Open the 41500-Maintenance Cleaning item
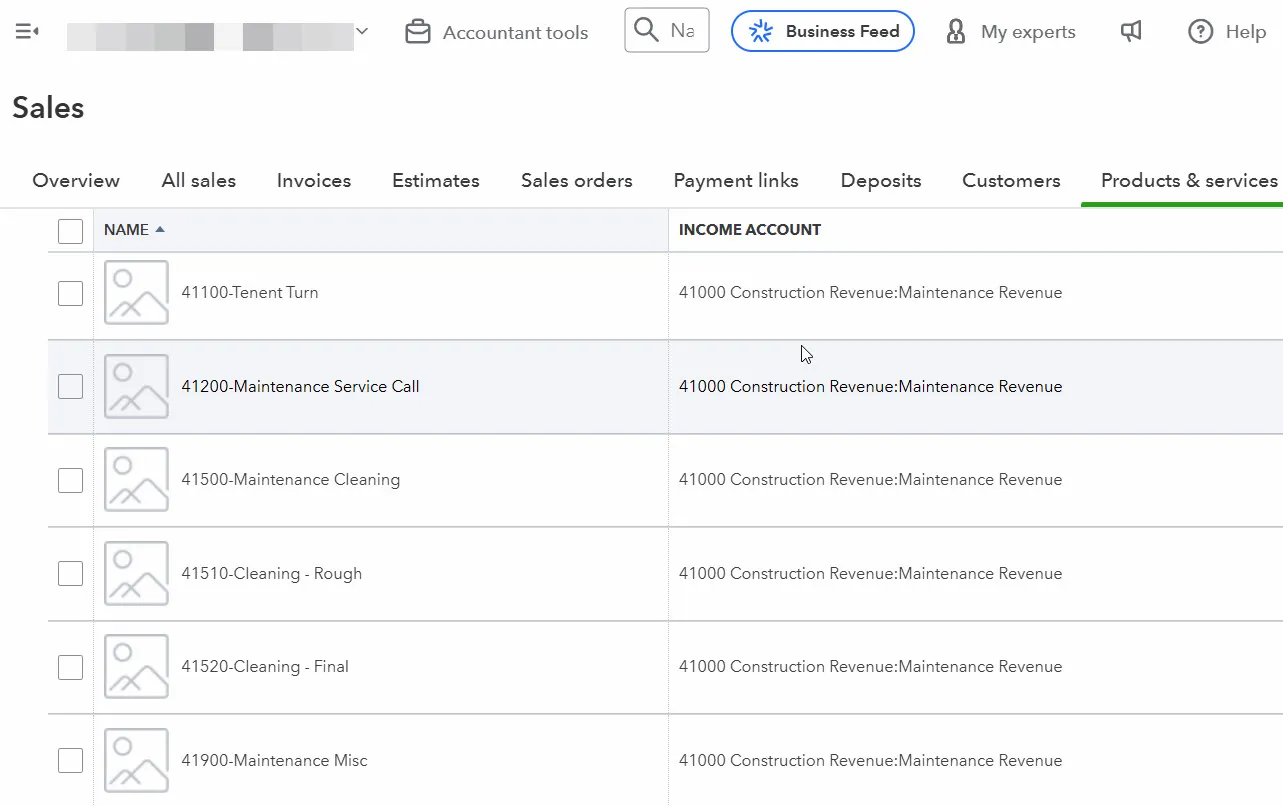 click(x=290, y=480)
